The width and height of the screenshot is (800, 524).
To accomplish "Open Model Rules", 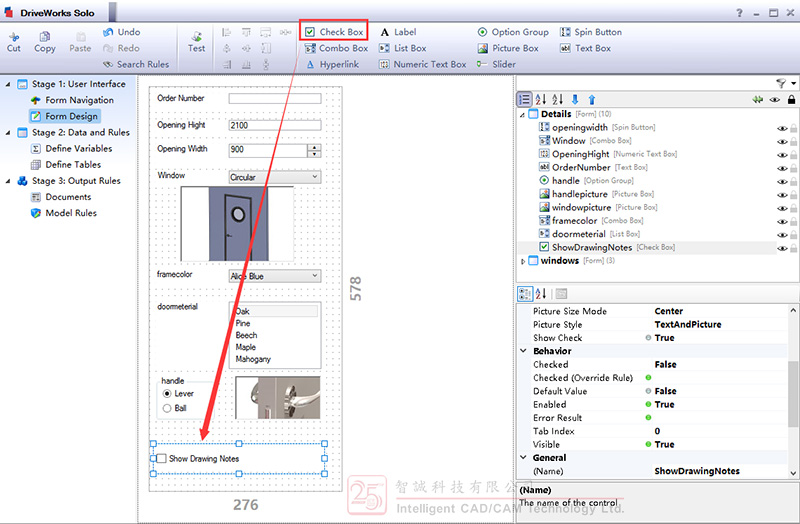I will click(71, 213).
